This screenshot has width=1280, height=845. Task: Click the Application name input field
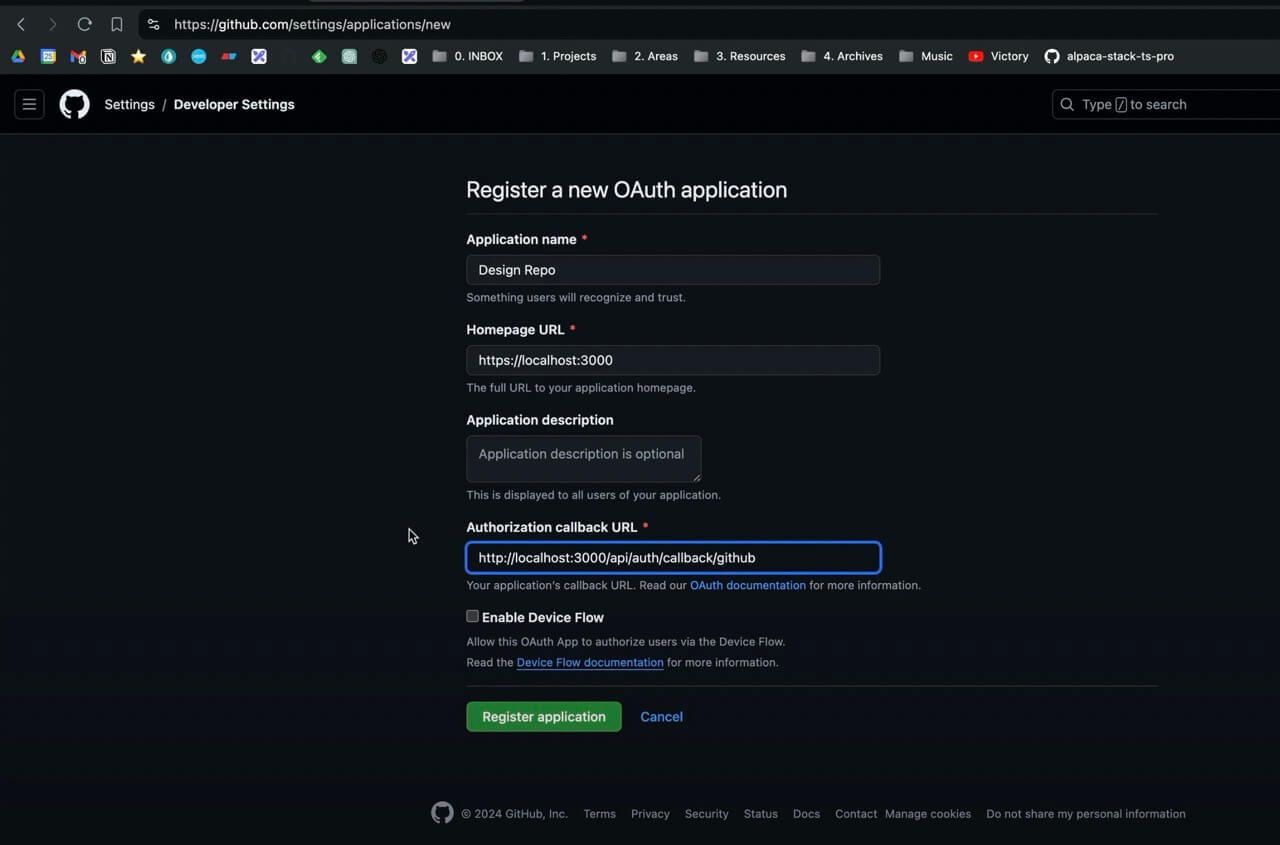pos(672,269)
